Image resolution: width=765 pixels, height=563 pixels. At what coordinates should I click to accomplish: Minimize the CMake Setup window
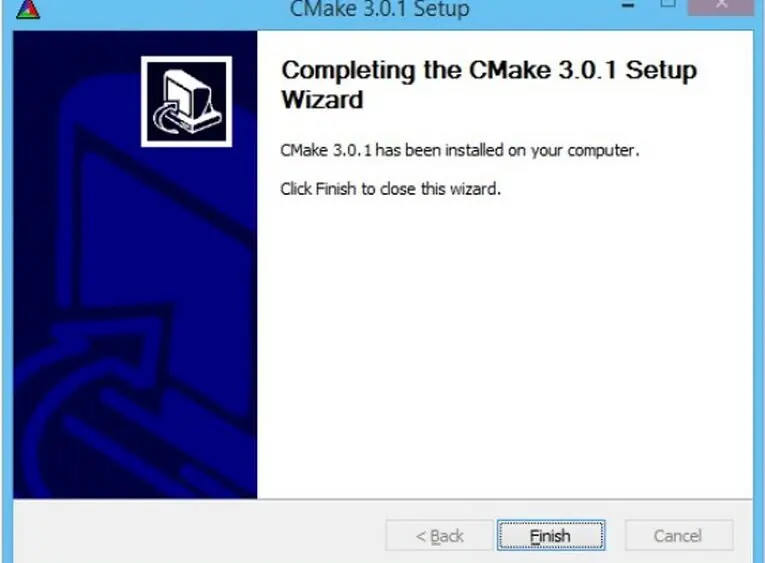(x=628, y=6)
